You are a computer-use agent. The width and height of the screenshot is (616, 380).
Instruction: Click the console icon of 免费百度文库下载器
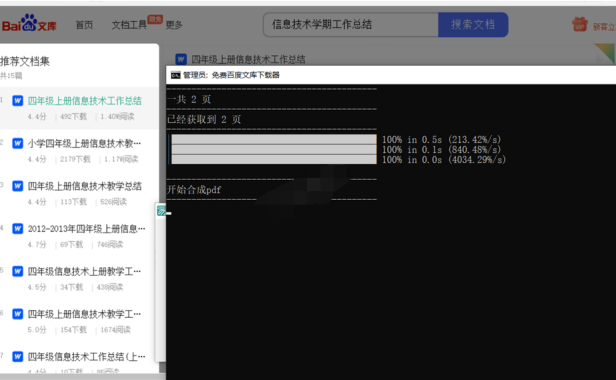coord(175,75)
